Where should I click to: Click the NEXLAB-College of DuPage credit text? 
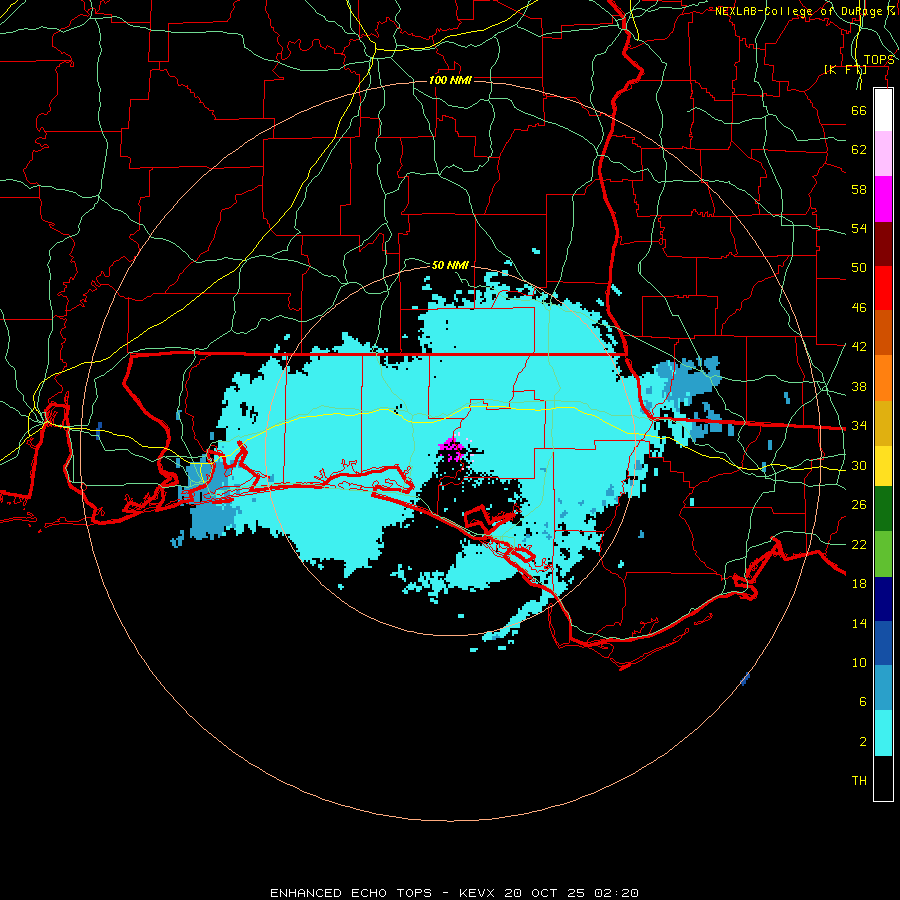[804, 11]
